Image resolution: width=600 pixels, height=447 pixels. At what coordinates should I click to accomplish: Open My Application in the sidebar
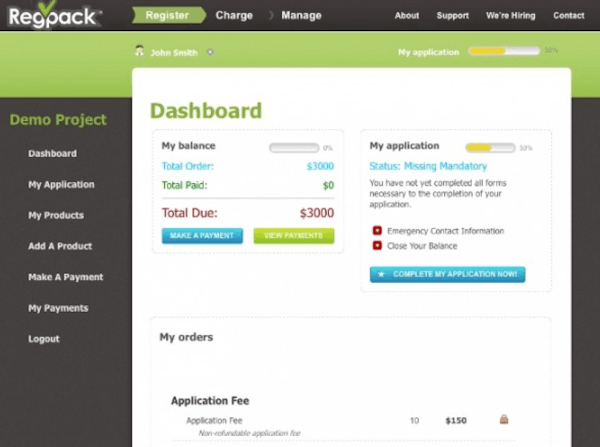click(x=61, y=184)
